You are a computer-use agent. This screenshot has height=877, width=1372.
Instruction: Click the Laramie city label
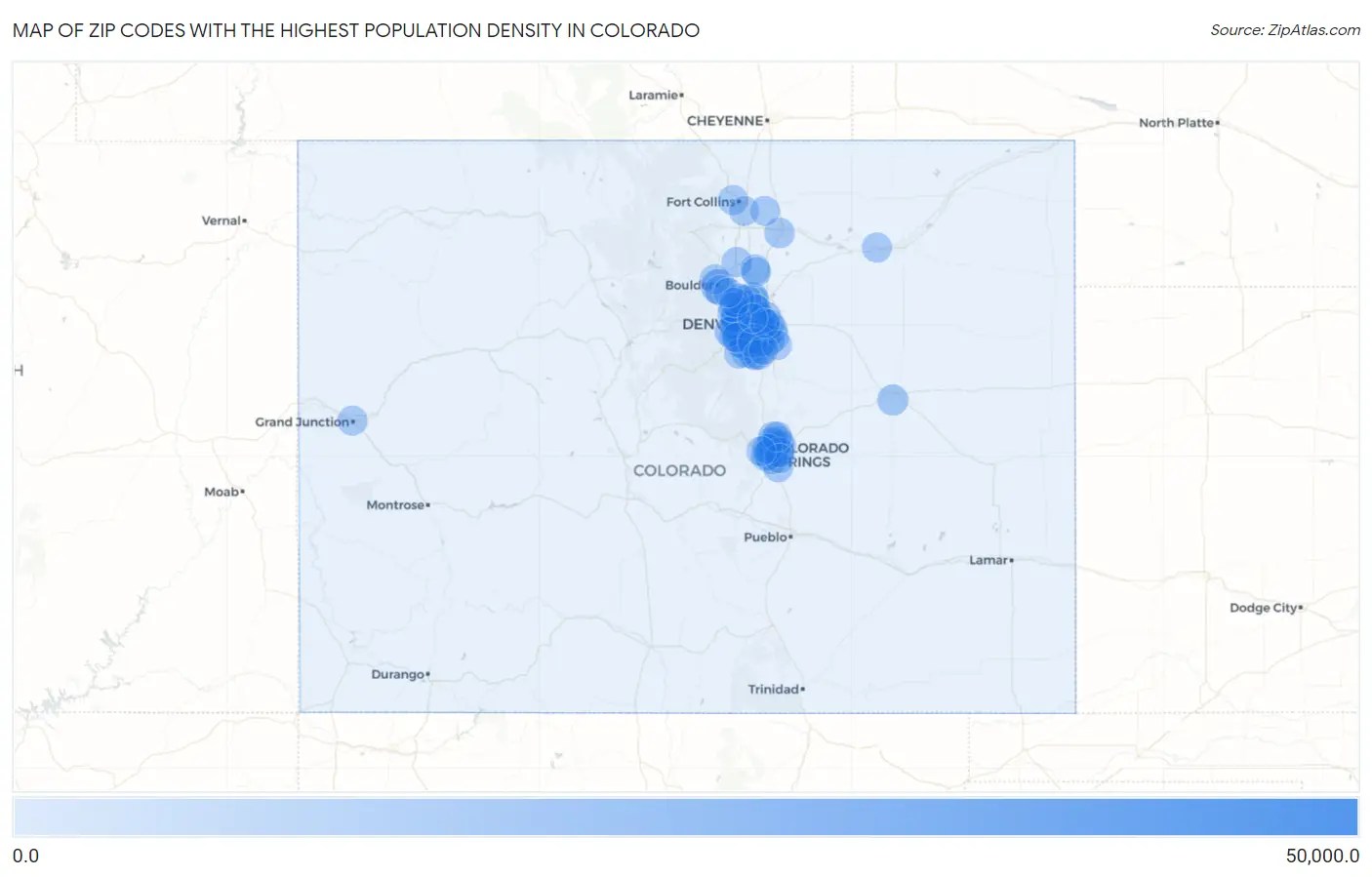click(654, 95)
